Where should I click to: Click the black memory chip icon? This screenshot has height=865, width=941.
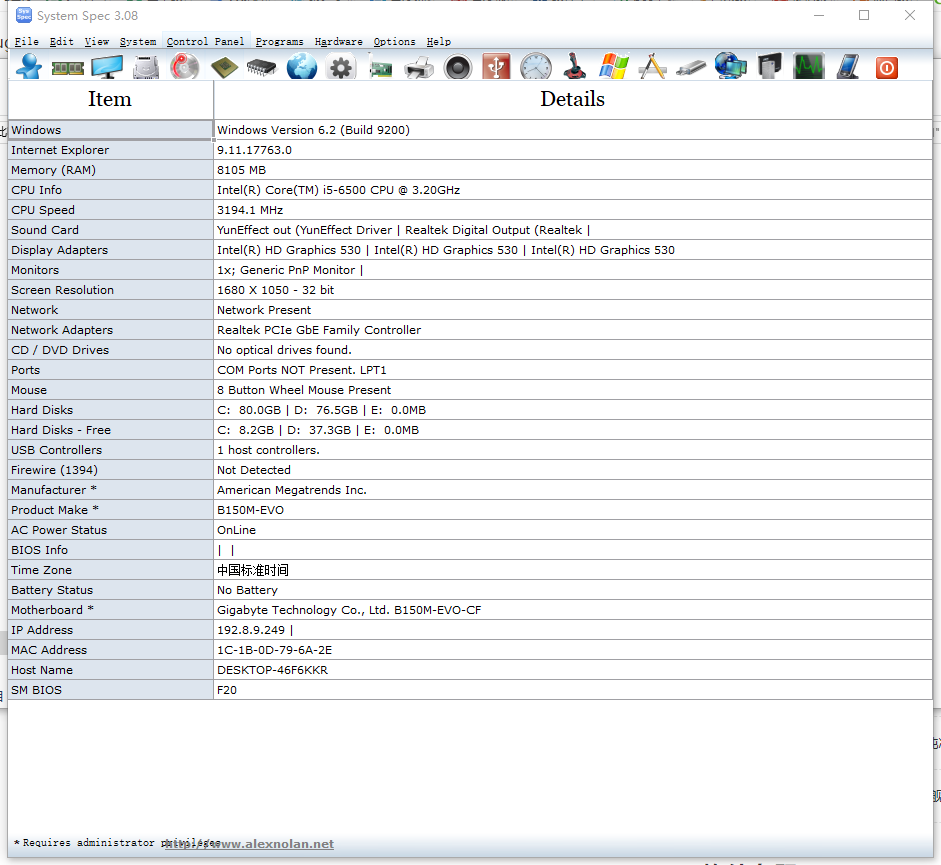(262, 67)
